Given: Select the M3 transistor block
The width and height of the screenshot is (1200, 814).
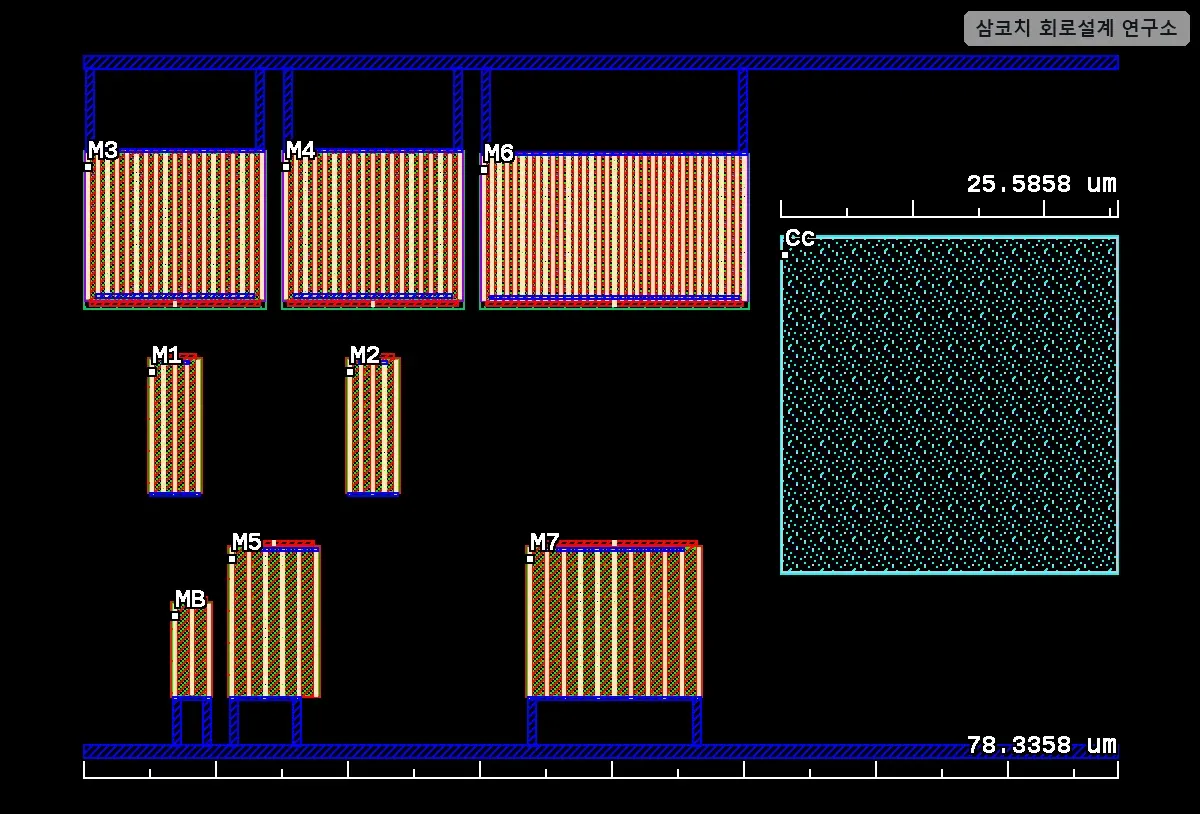Looking at the screenshot, I should (175, 229).
